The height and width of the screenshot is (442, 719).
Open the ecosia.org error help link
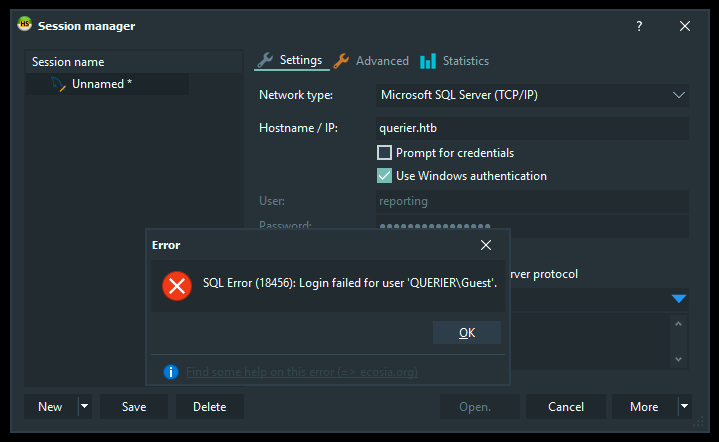(301, 372)
